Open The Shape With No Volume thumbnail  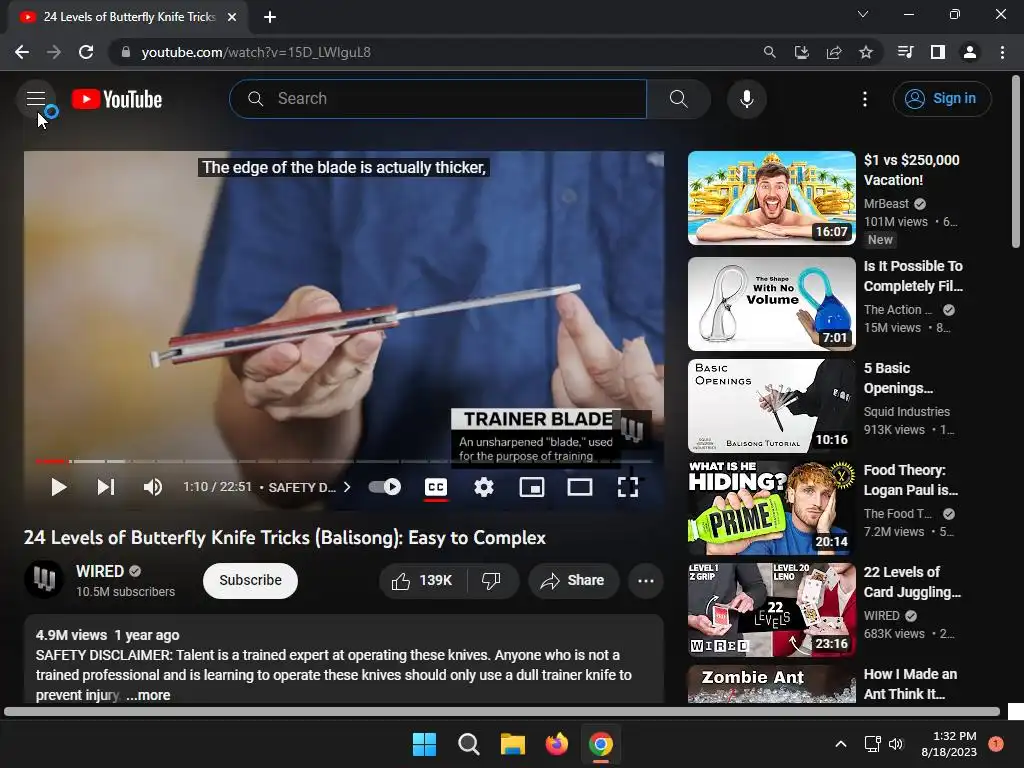(772, 304)
